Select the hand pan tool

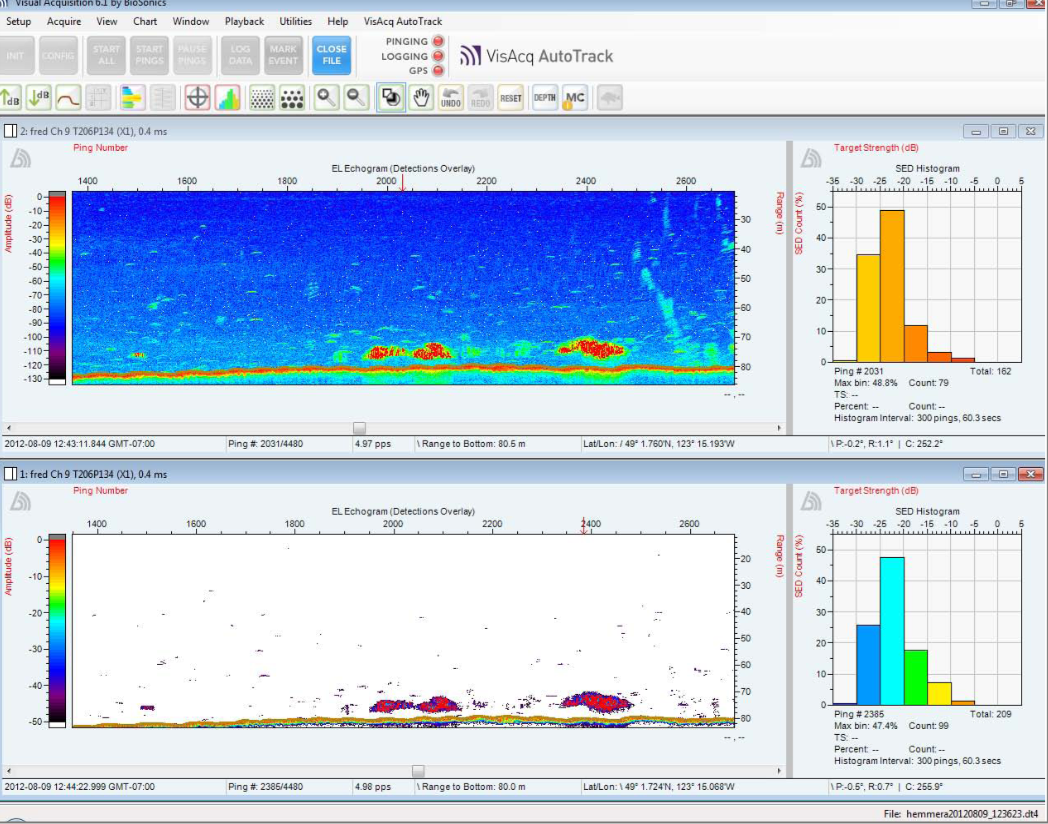tap(421, 98)
